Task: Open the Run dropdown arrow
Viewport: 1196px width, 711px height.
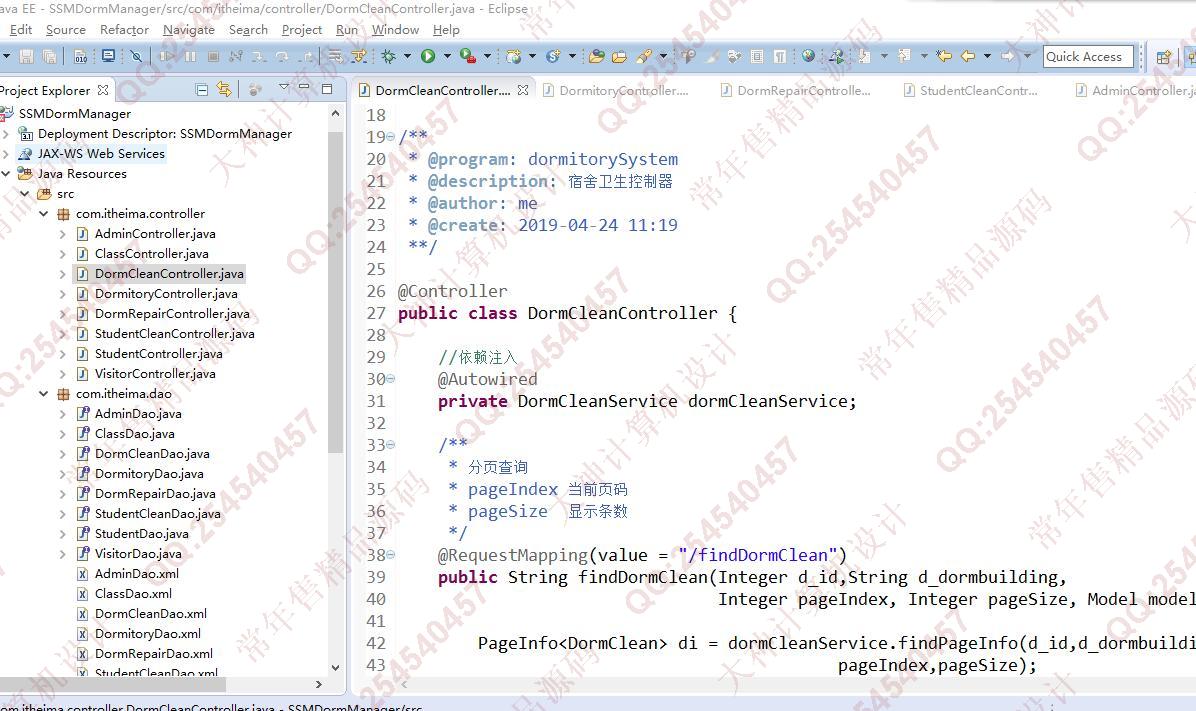Action: pyautogui.click(x=447, y=56)
